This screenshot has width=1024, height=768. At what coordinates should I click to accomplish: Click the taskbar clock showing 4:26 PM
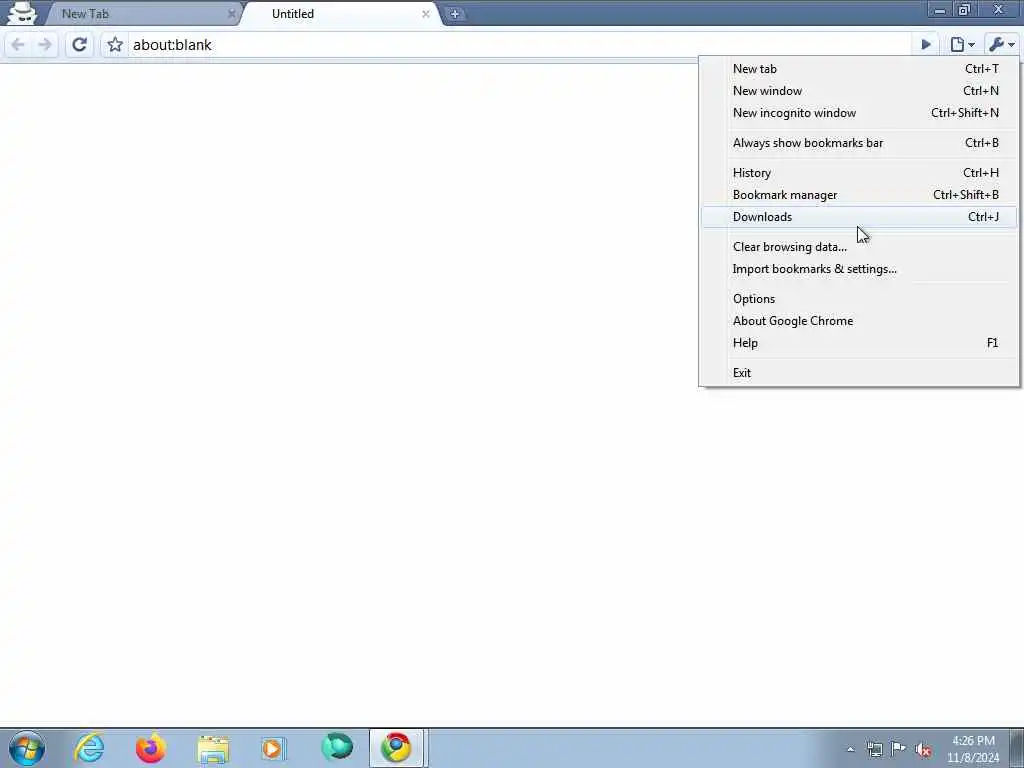[x=973, y=749]
